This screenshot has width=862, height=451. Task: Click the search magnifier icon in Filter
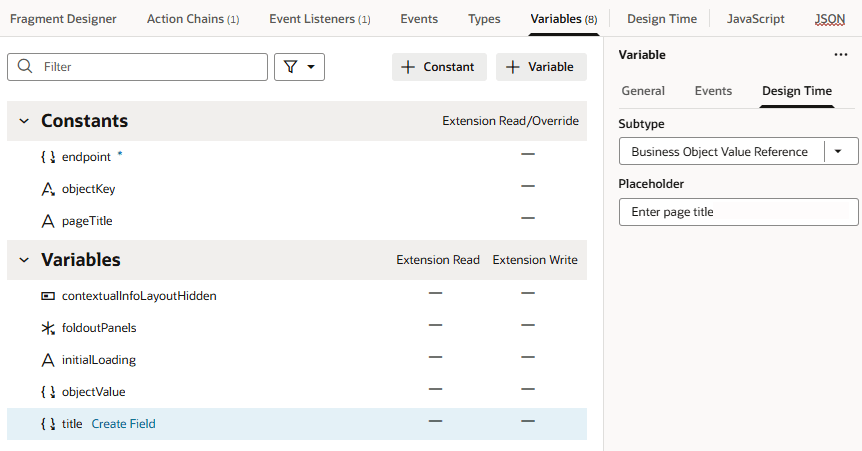point(24,67)
